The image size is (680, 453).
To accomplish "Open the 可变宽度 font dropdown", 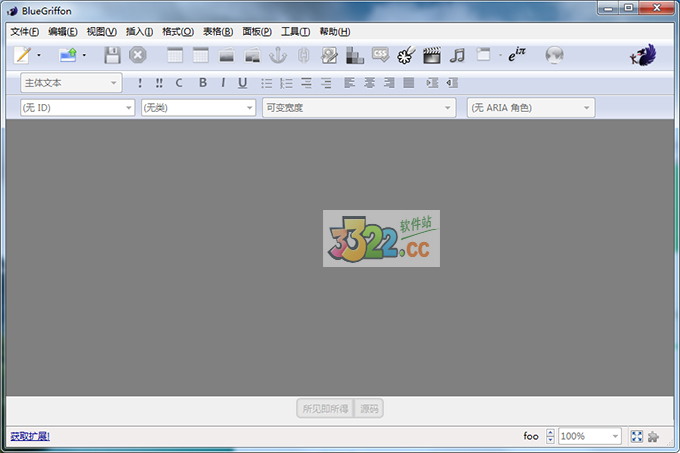I will point(358,107).
